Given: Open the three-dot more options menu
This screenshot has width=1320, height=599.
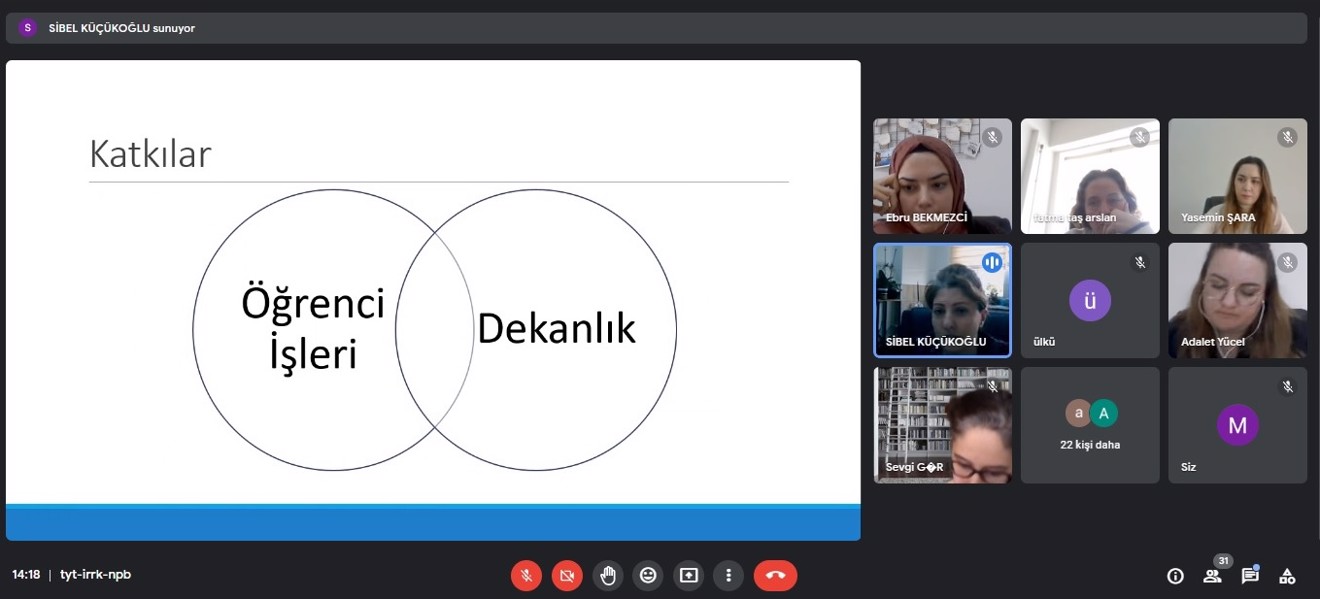Looking at the screenshot, I should coord(729,575).
